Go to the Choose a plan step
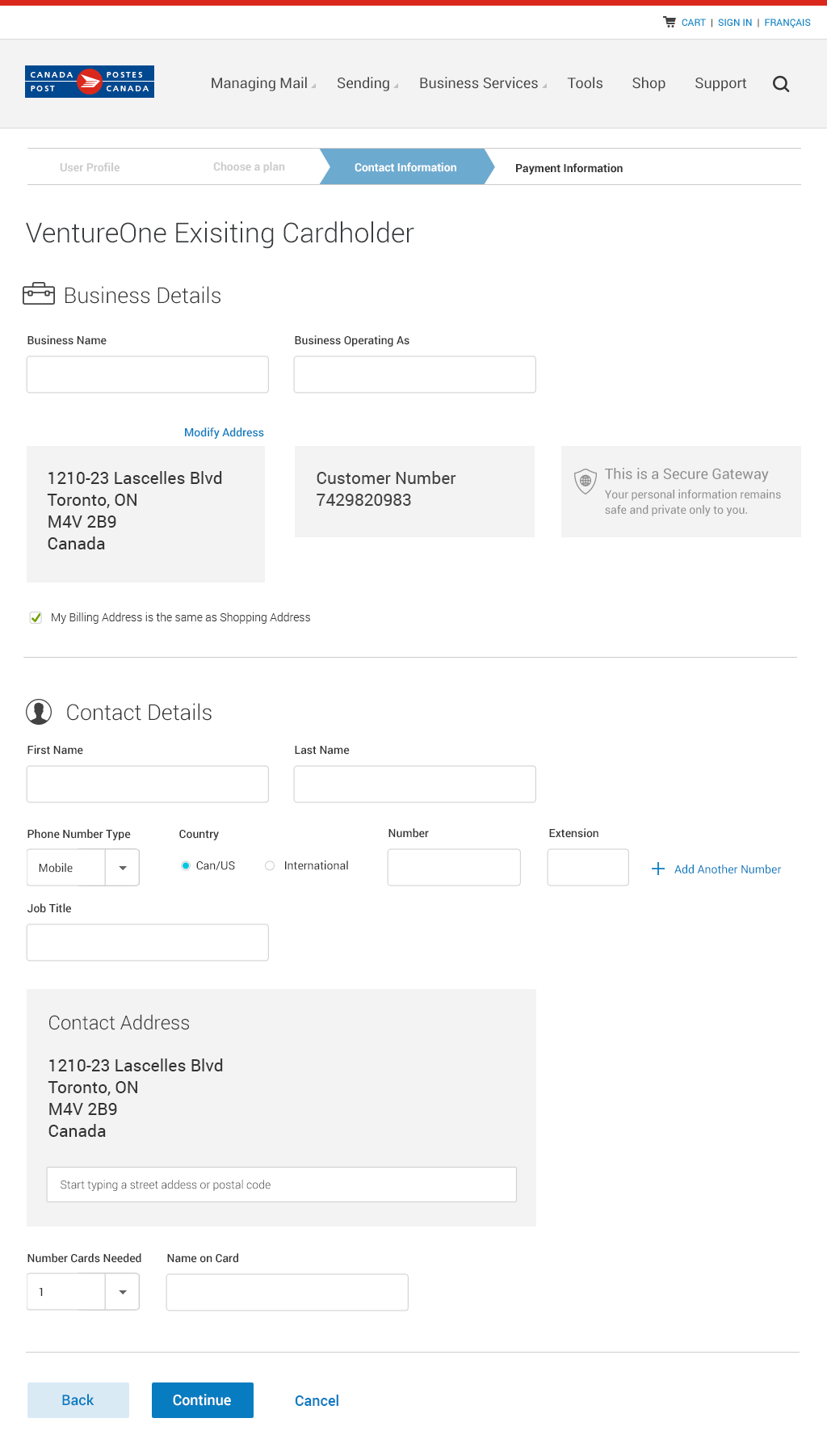827x1456 pixels. pyautogui.click(x=249, y=166)
